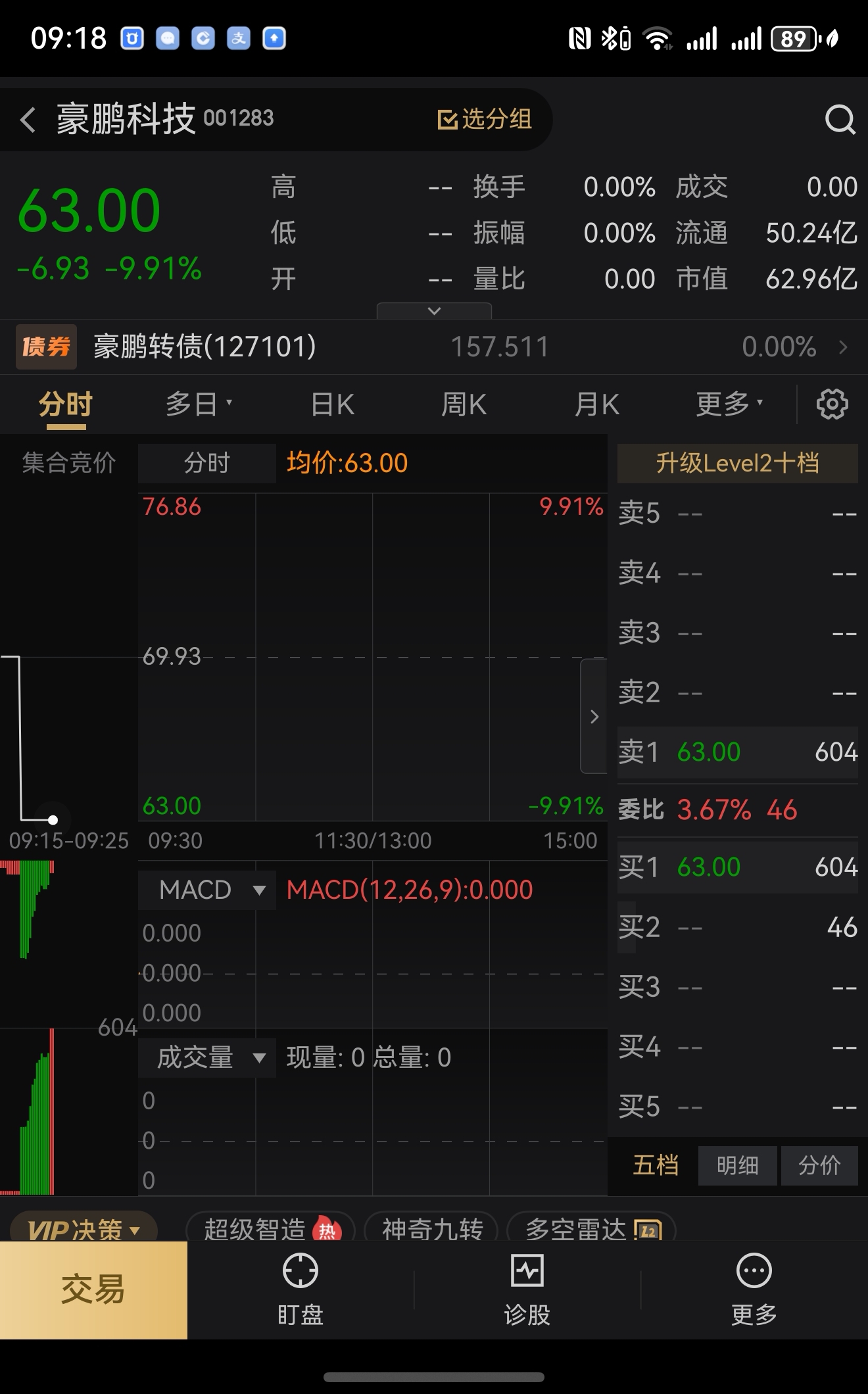Select the 分价 tab
Image resolution: width=868 pixels, height=1394 pixels.
pos(819,1165)
